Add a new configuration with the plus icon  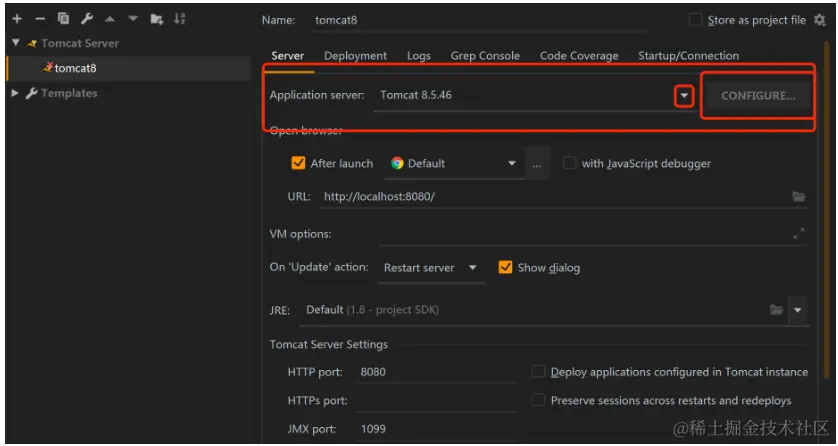[x=17, y=19]
